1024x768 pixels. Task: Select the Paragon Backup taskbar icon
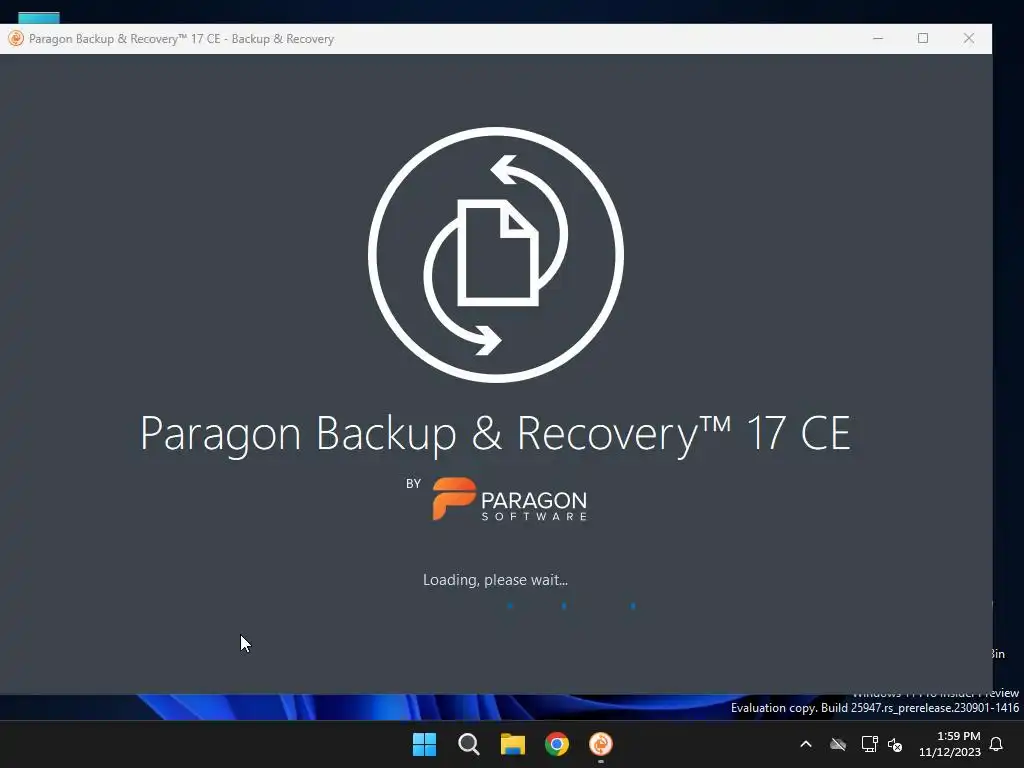601,744
